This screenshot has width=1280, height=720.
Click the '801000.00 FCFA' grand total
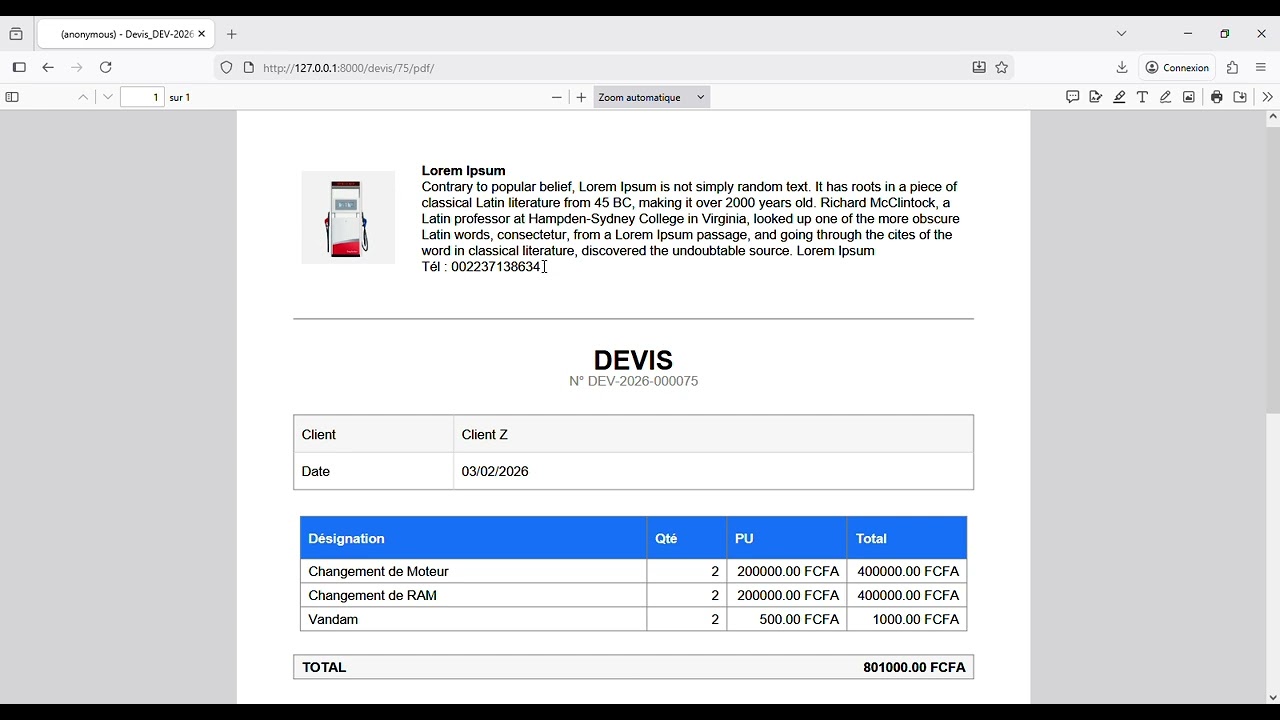click(914, 668)
